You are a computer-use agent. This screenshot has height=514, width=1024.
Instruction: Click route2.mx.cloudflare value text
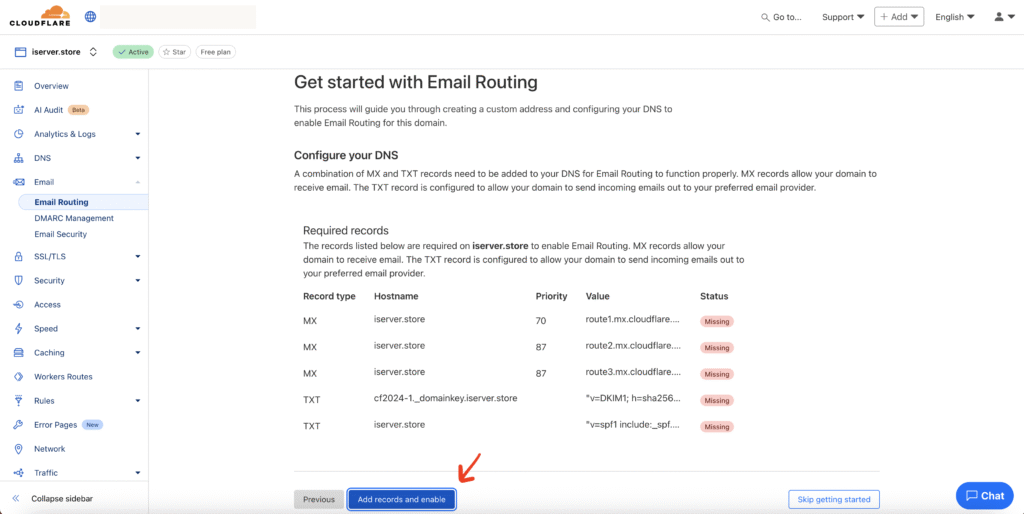coord(633,346)
